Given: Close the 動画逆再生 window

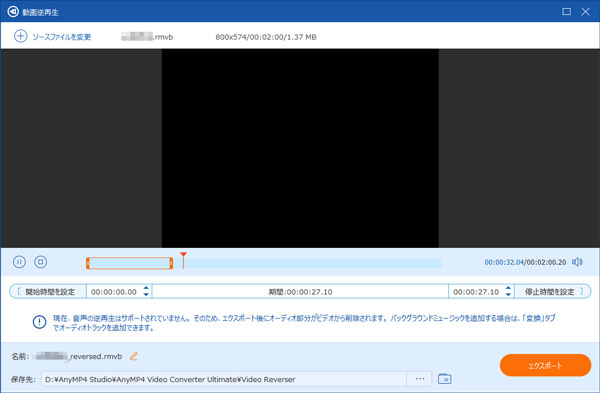Looking at the screenshot, I should click(585, 12).
